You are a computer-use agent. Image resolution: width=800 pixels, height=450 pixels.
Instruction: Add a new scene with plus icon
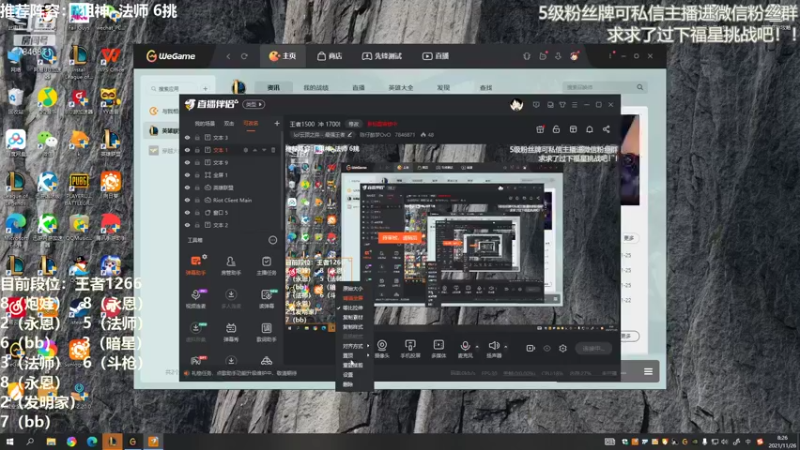click(x=277, y=123)
